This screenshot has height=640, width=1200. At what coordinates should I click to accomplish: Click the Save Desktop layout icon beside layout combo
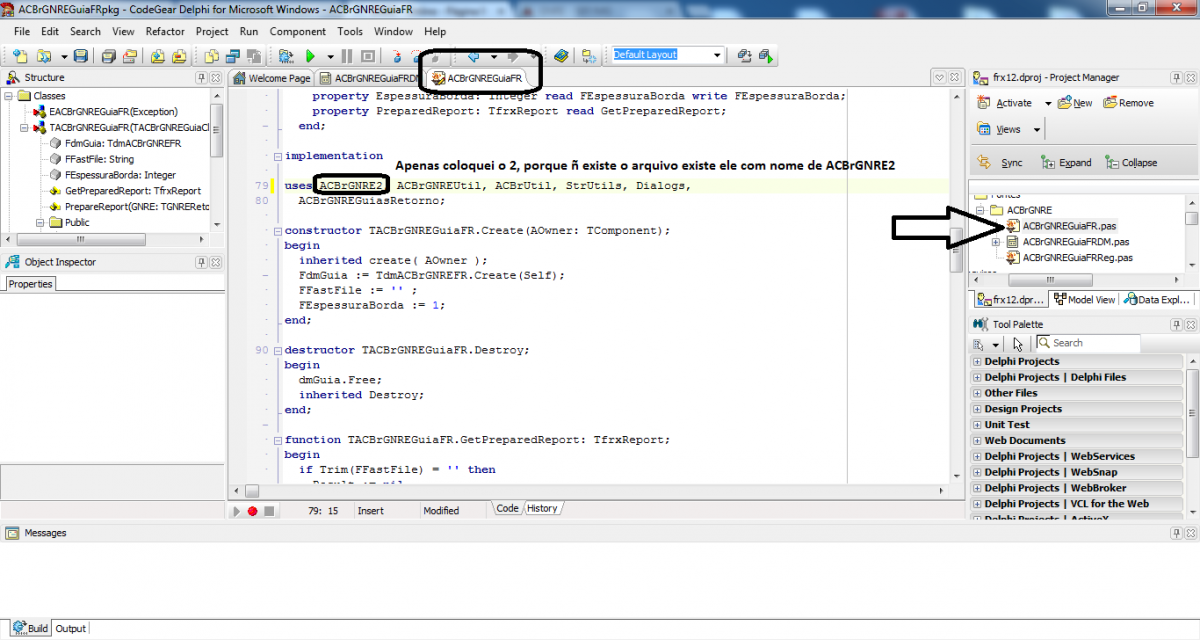(x=744, y=56)
